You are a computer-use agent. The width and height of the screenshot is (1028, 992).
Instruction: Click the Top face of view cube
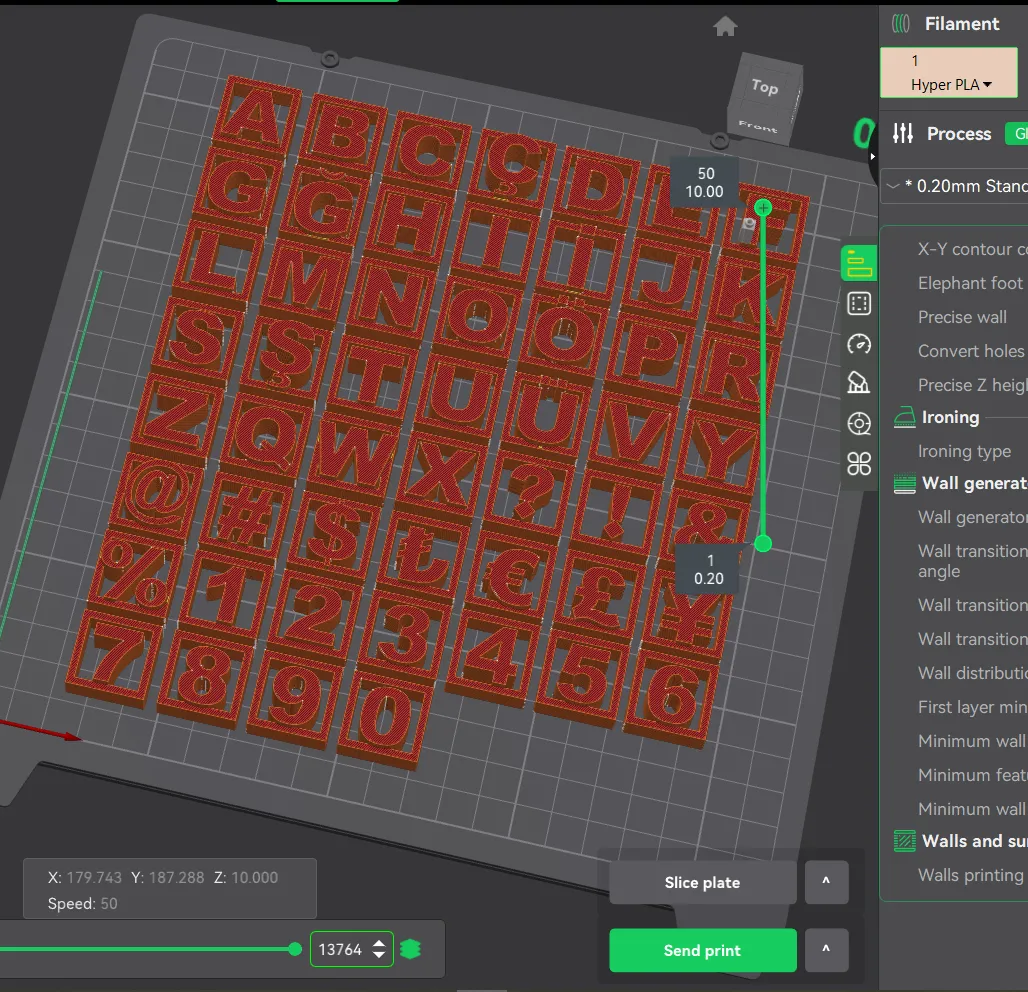pyautogui.click(x=765, y=85)
